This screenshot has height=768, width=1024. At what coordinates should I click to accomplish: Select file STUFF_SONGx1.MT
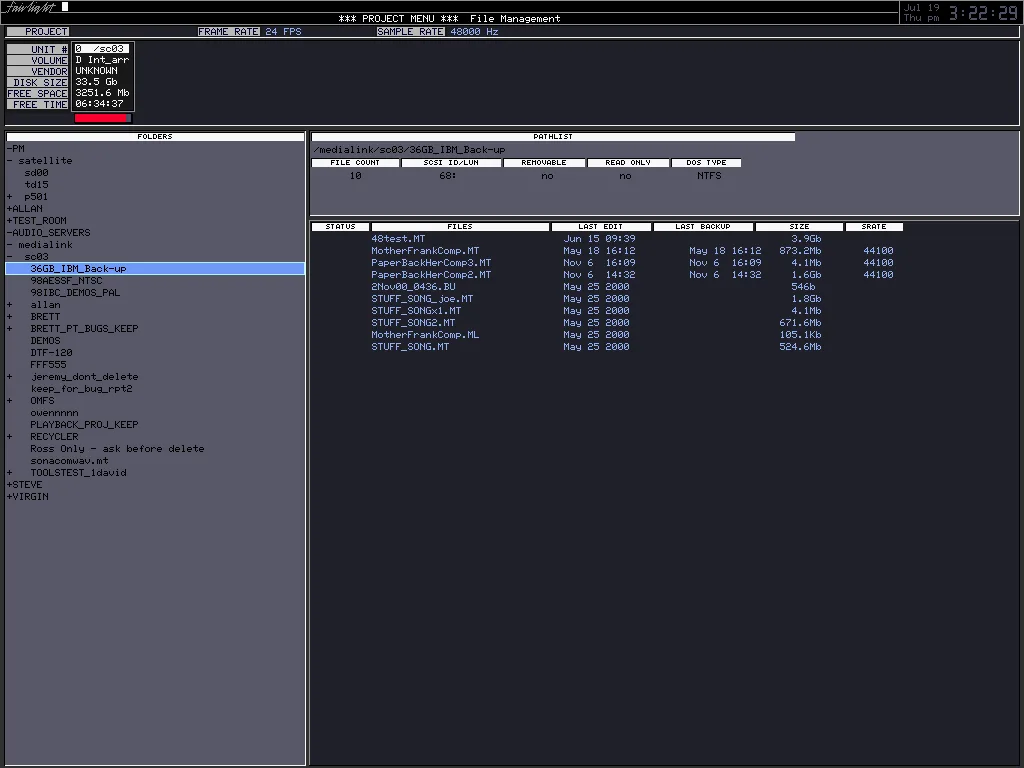coord(416,311)
